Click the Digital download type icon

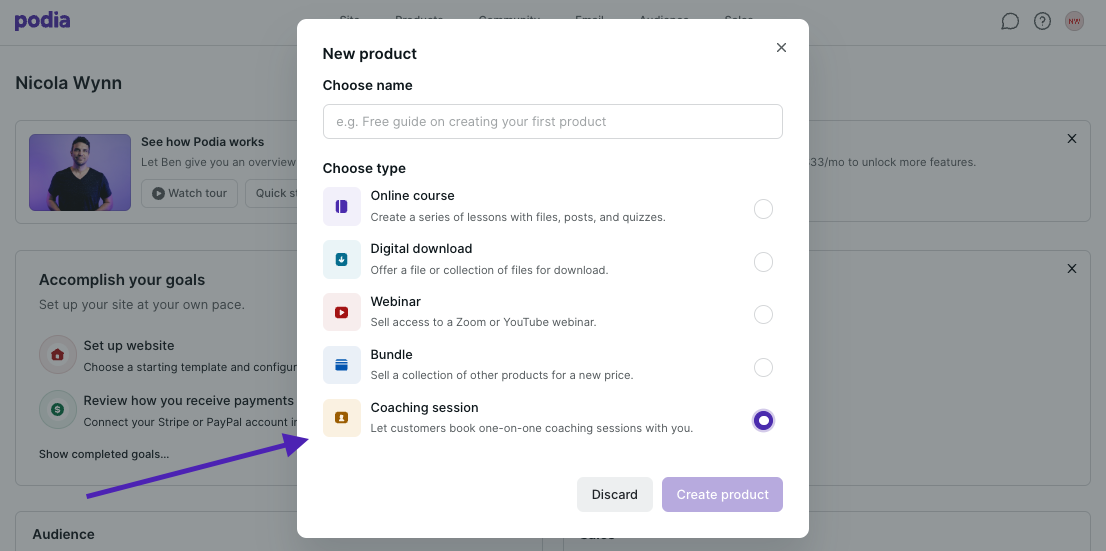point(341,260)
